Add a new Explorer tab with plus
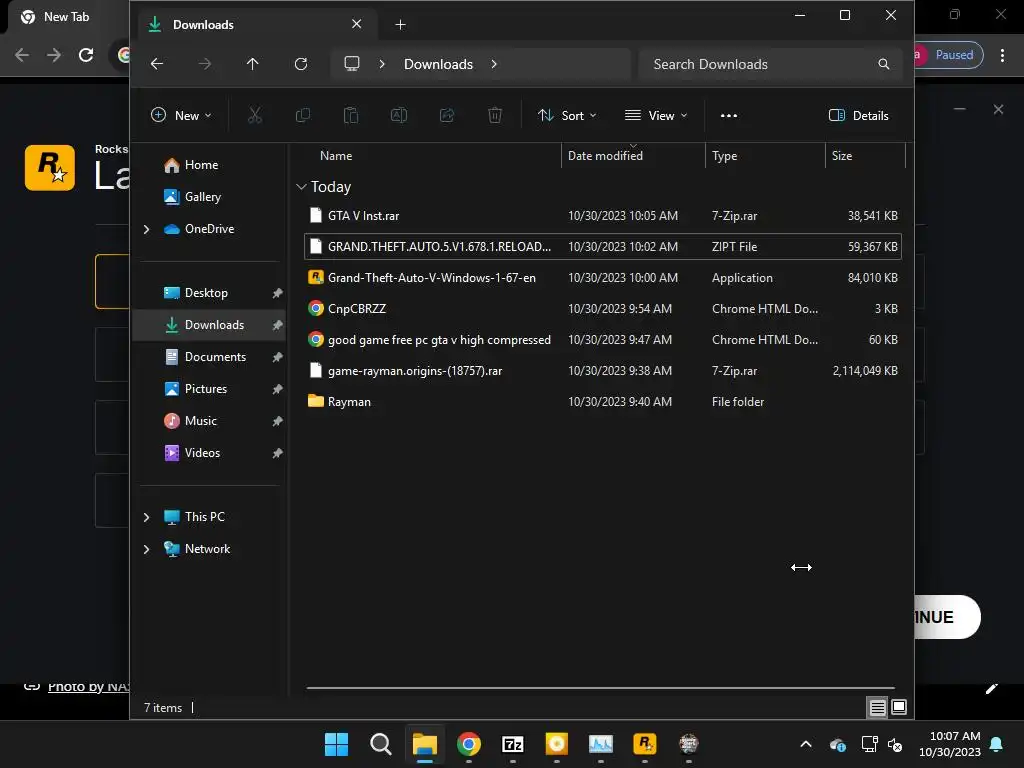 tap(400, 25)
